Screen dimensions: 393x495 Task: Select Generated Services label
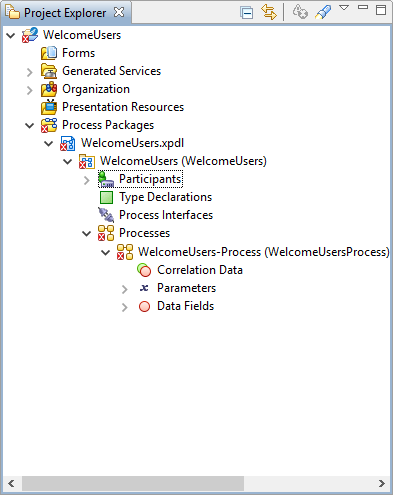[x=112, y=71]
